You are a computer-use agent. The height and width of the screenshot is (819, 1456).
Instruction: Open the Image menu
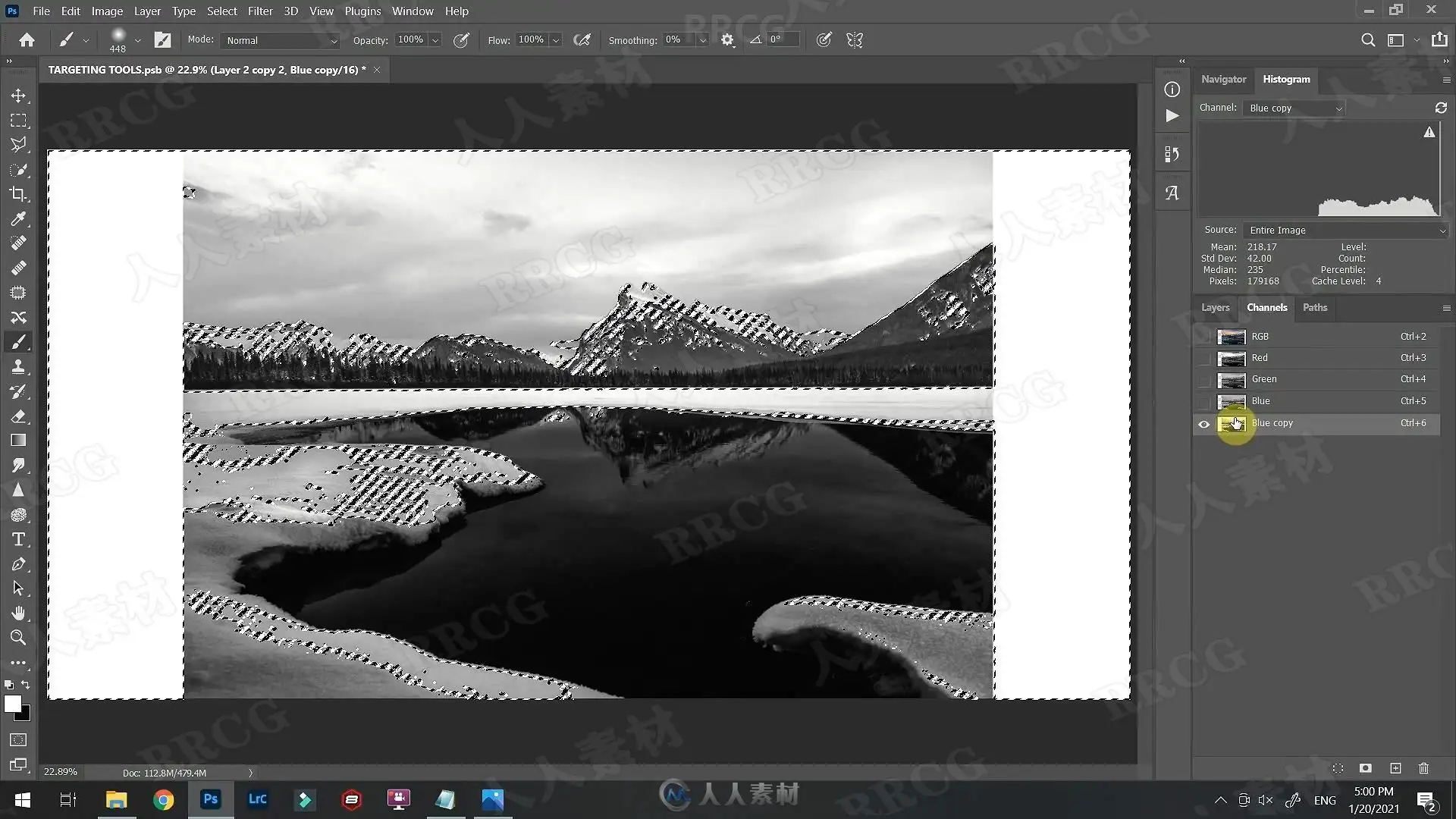107,11
